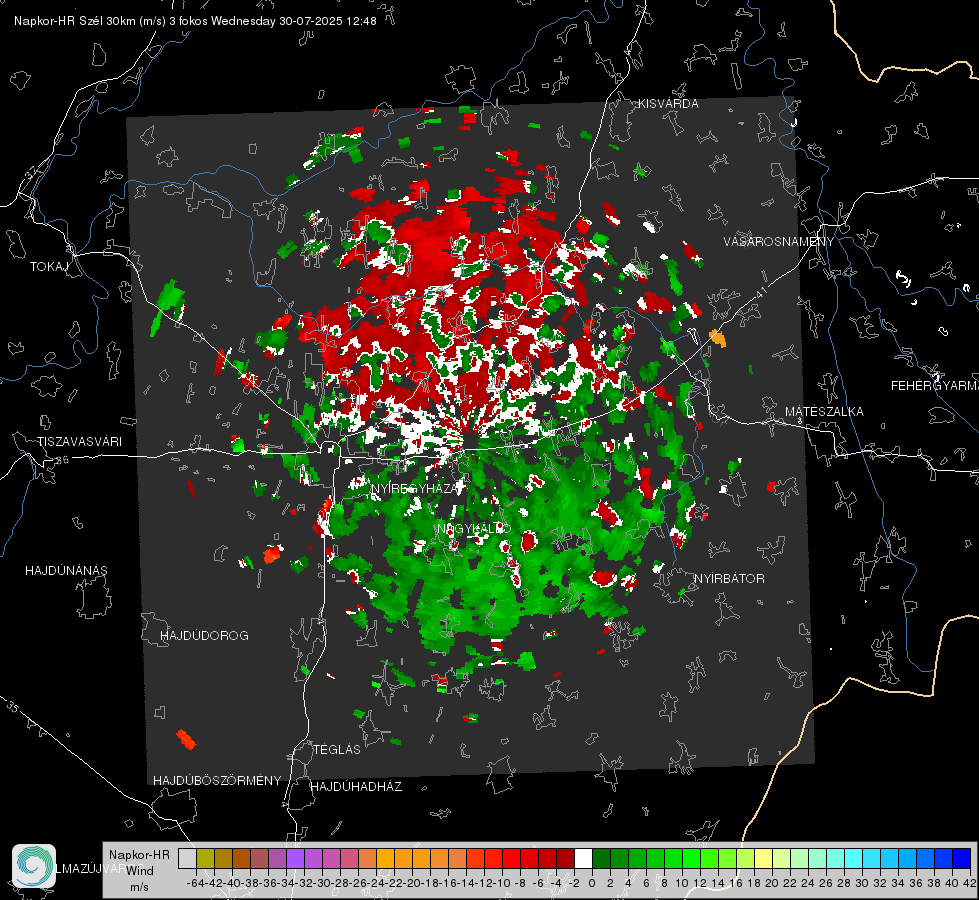The width and height of the screenshot is (979, 900).
Task: Click the VÁSÁROSNAMÉNY city label
Action: 779,242
